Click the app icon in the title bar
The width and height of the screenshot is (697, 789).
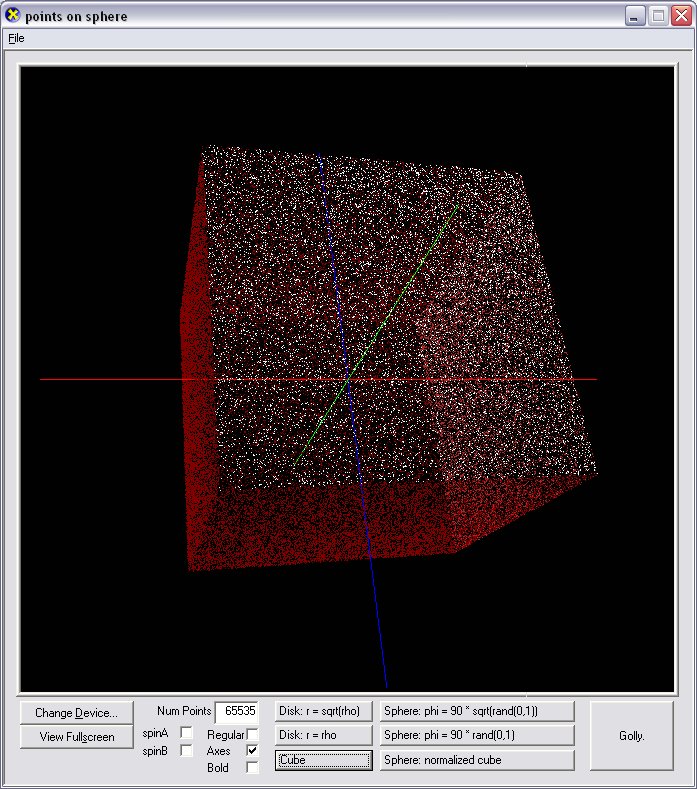[x=13, y=15]
